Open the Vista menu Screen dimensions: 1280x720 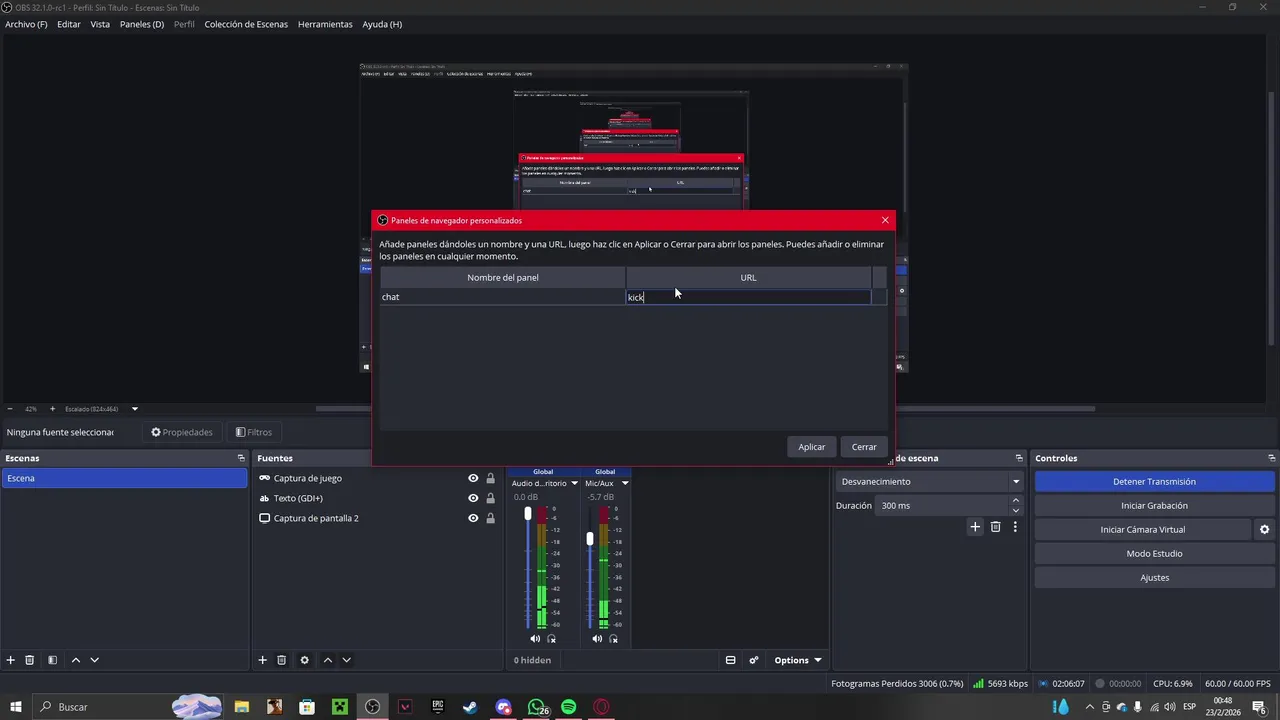(x=100, y=24)
